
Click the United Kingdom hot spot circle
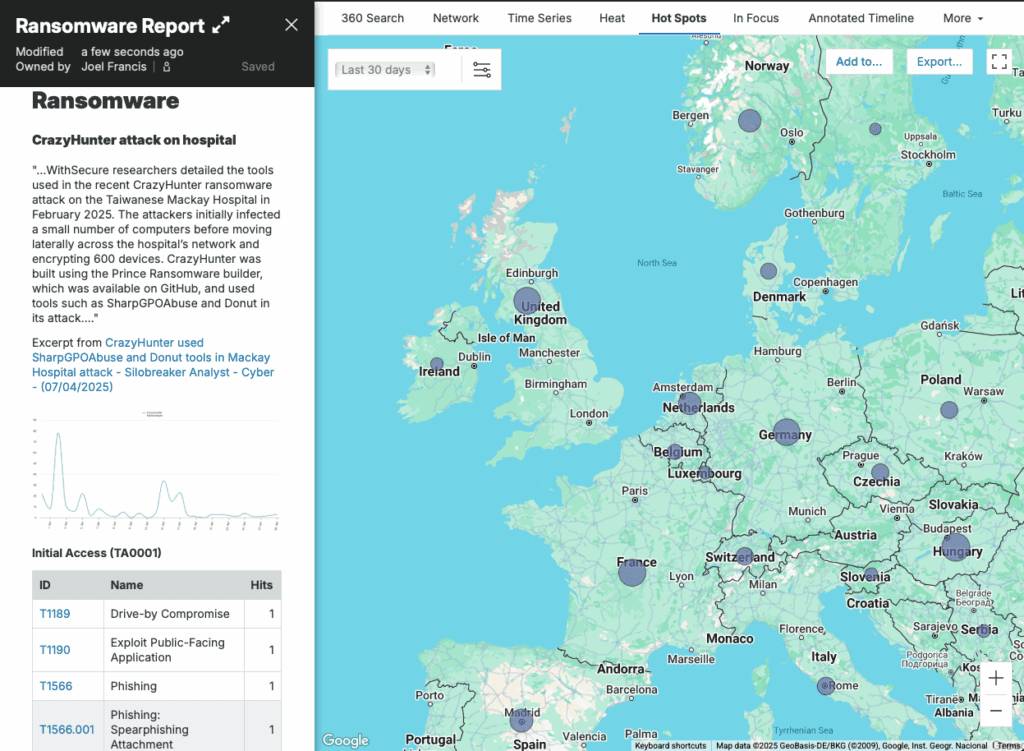527,300
